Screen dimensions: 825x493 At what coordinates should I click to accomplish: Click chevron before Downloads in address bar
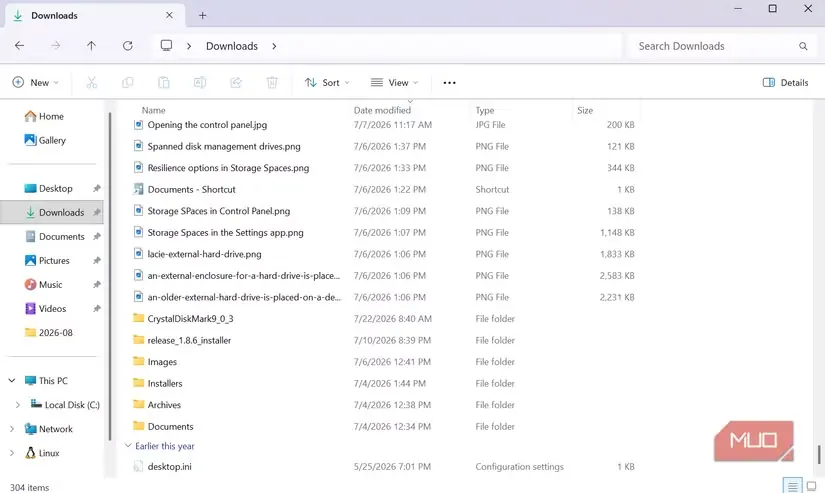189,46
